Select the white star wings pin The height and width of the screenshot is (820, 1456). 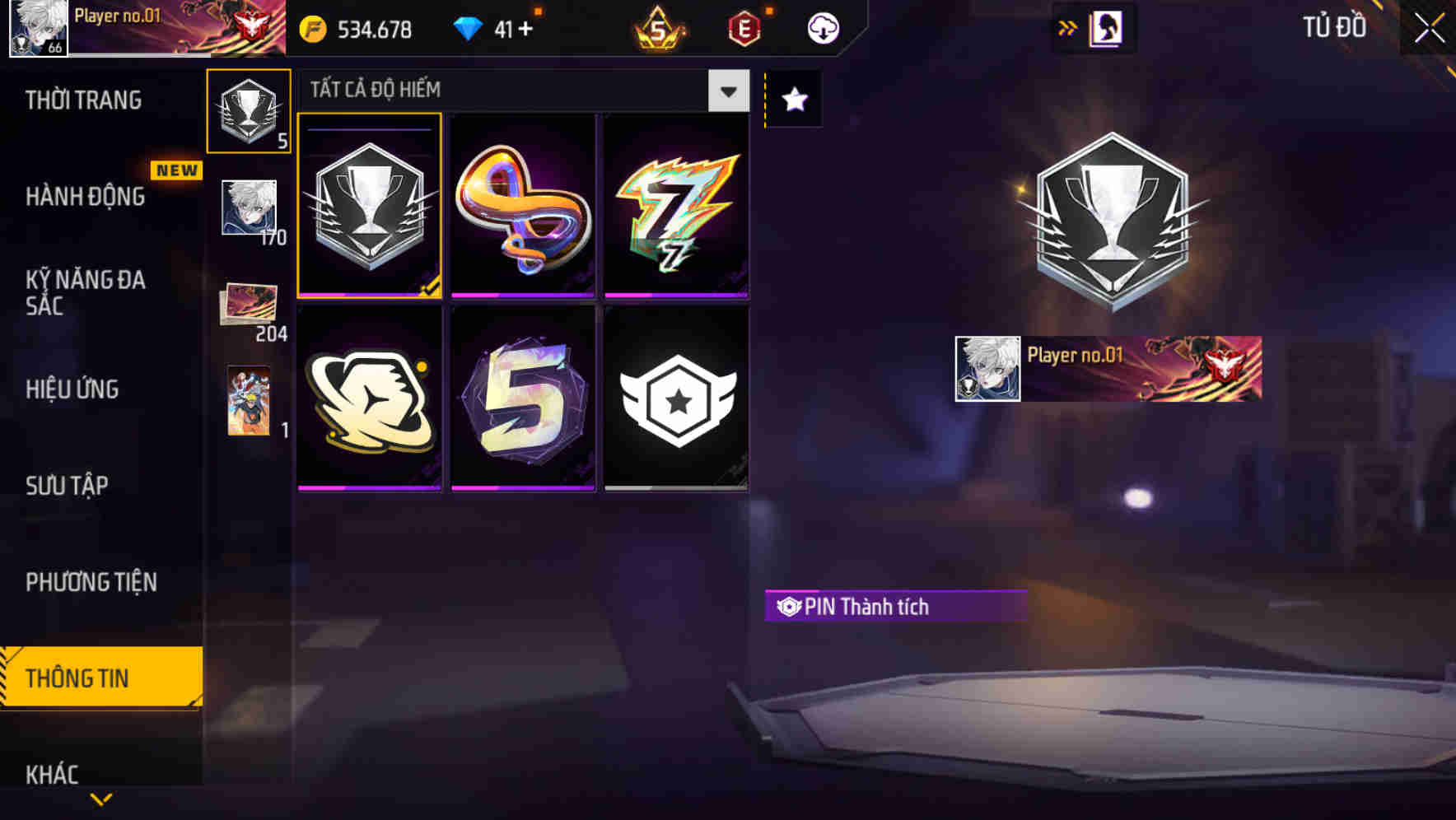pyautogui.click(x=676, y=399)
